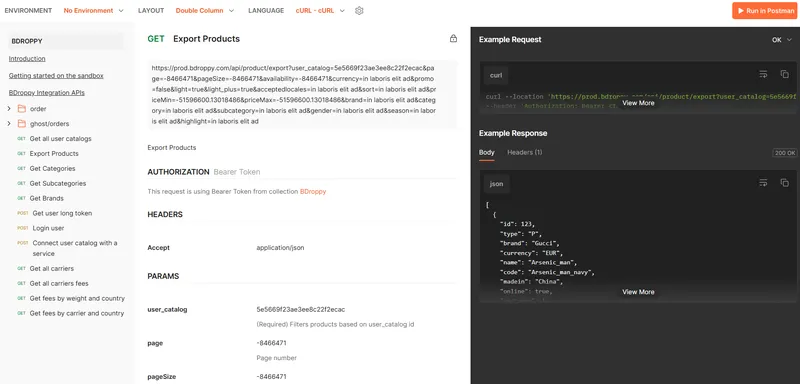Open the settings gear next to language

point(359,11)
